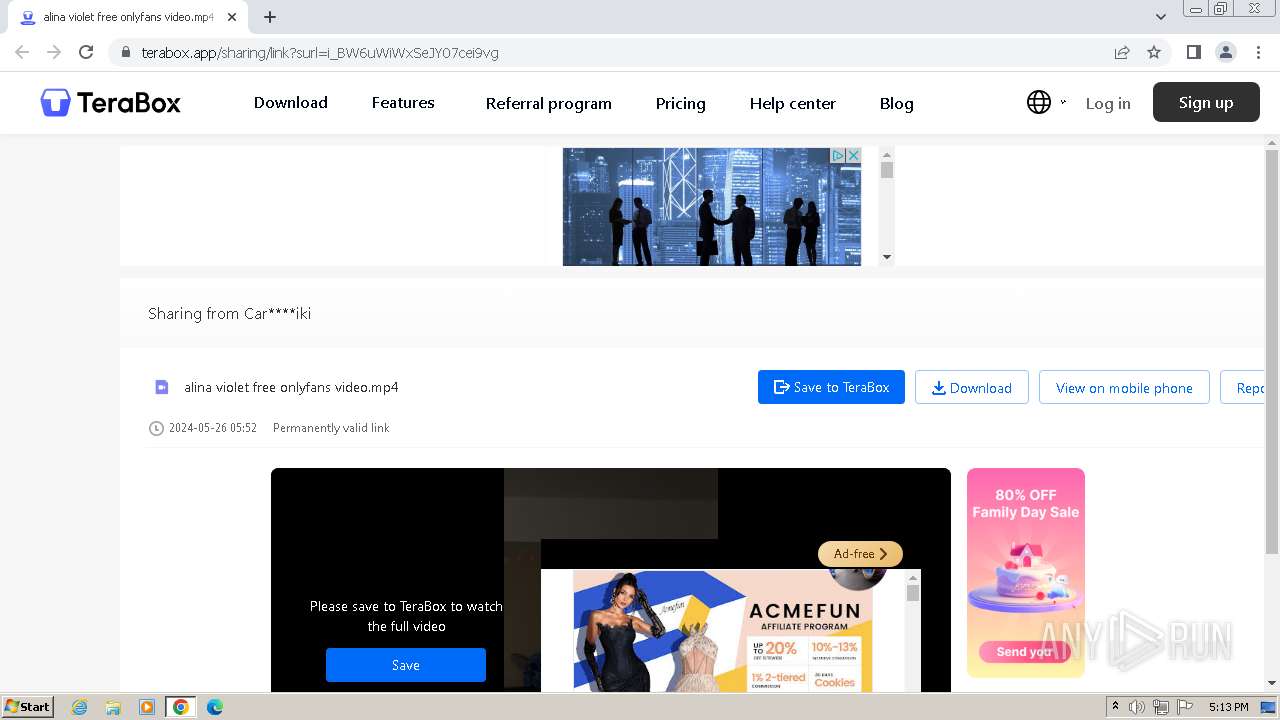
Task: Click the video file icon
Action: click(161, 387)
